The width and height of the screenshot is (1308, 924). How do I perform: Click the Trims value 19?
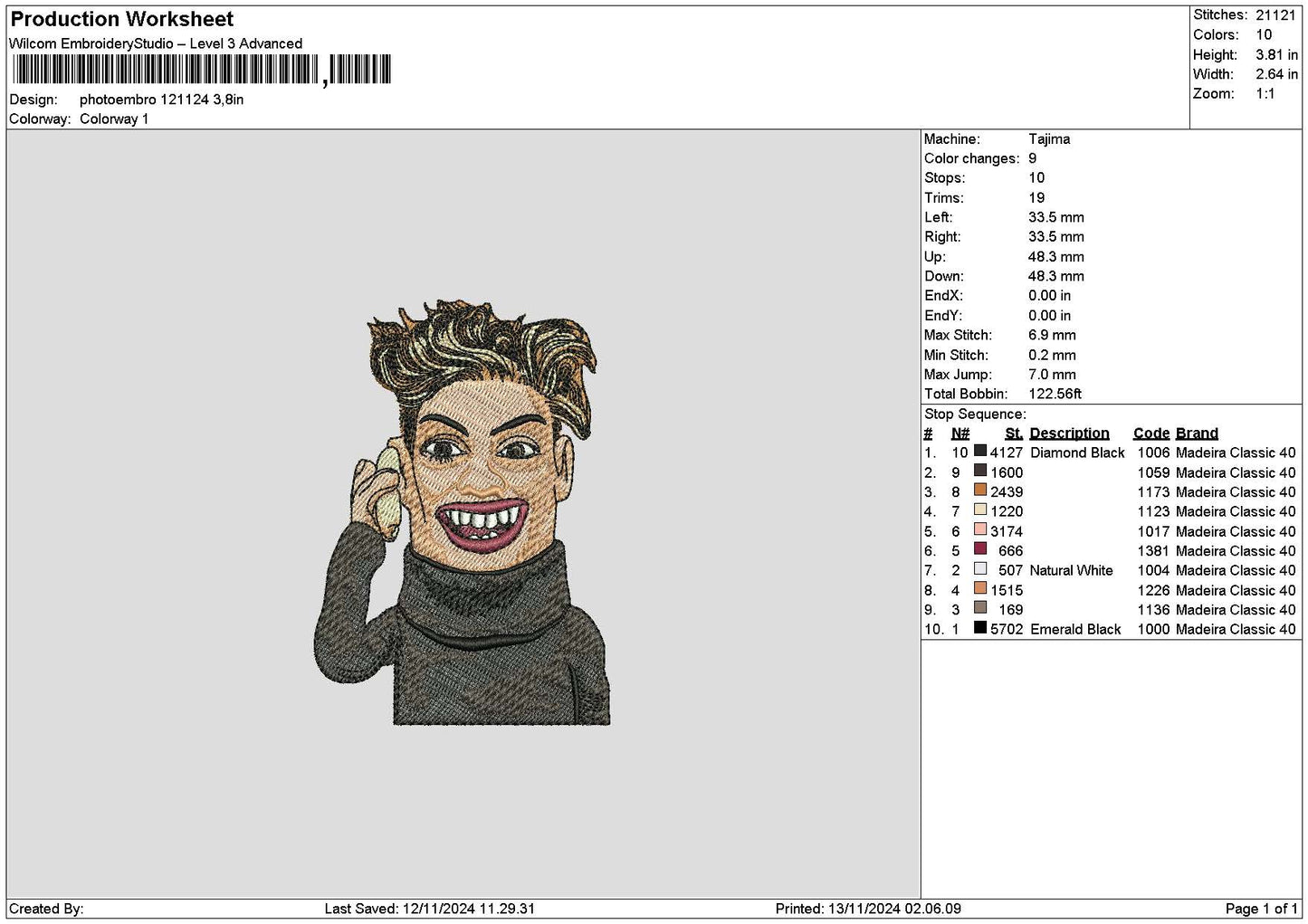pos(1036,198)
